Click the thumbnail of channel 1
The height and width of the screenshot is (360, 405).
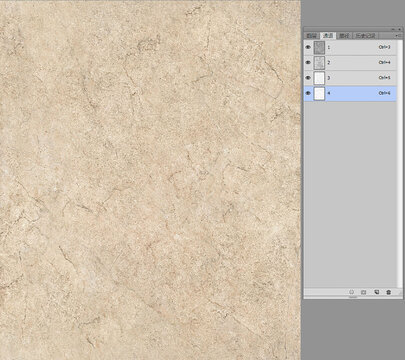[x=319, y=47]
